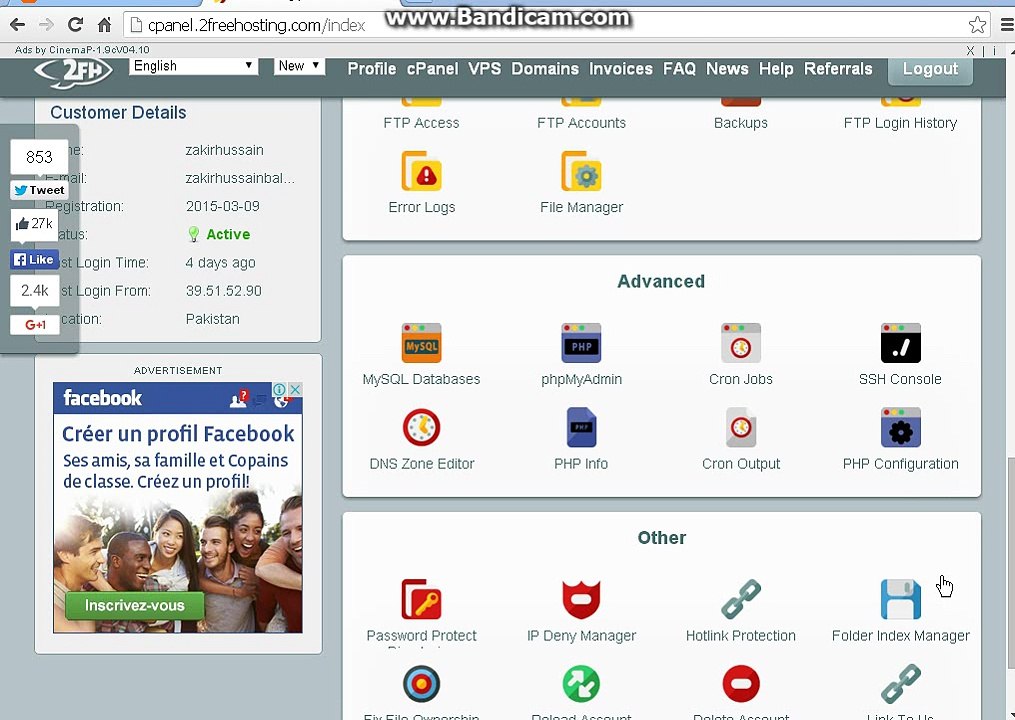Close the Facebook advertisement
The height and width of the screenshot is (720, 1015).
pyautogui.click(x=295, y=389)
